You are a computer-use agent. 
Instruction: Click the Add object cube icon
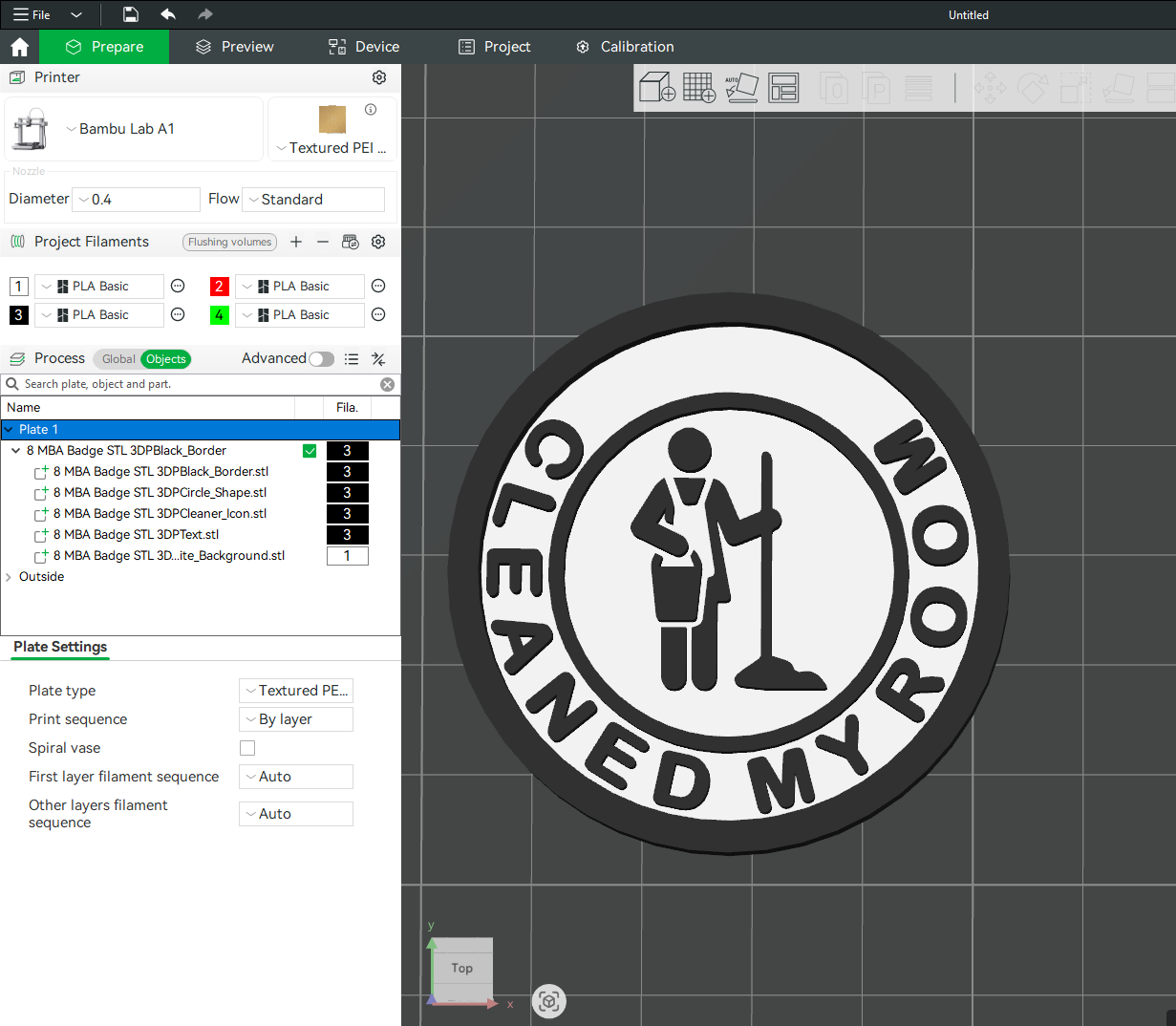(656, 88)
